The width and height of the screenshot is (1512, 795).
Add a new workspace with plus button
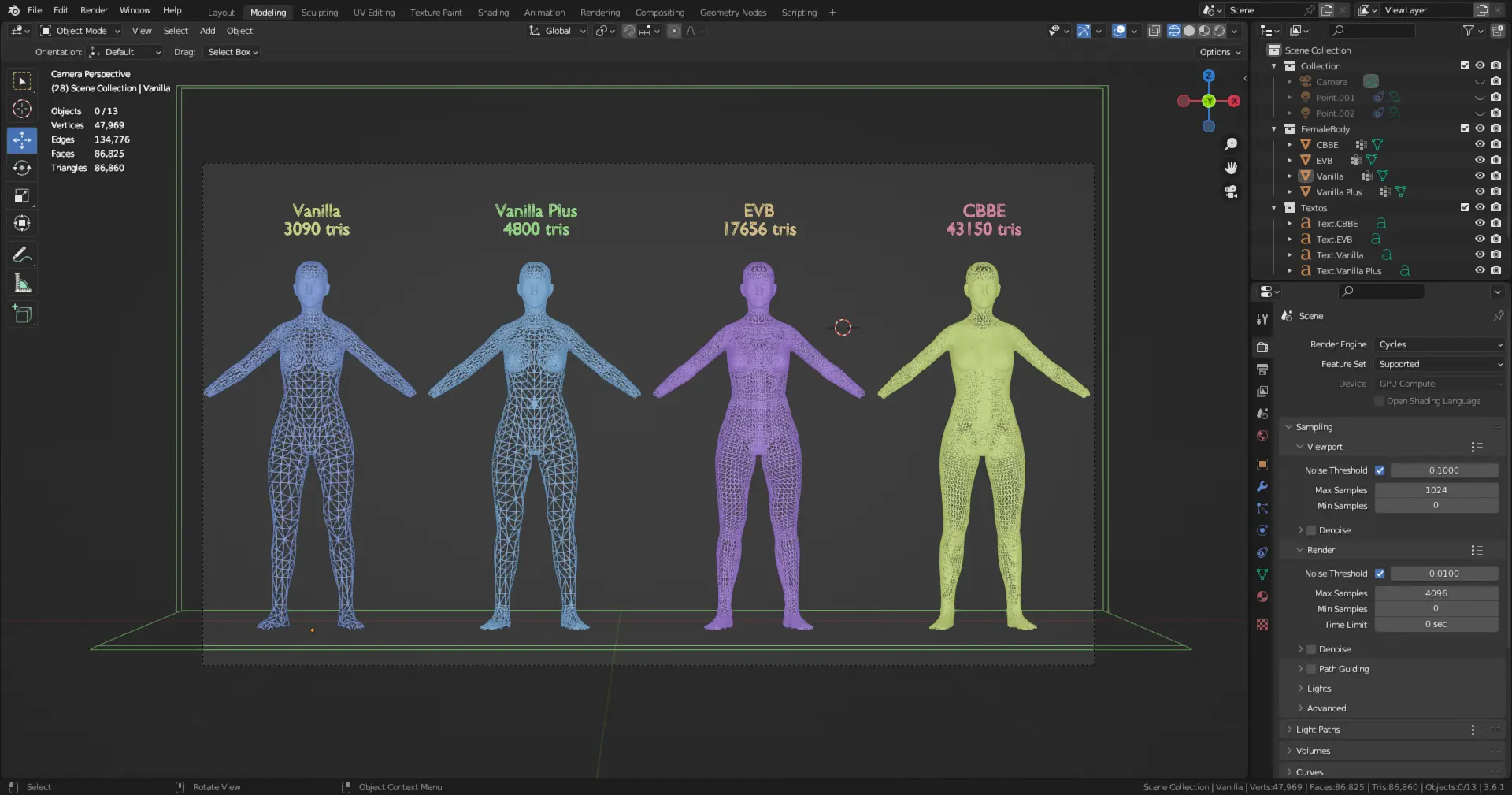coord(832,12)
